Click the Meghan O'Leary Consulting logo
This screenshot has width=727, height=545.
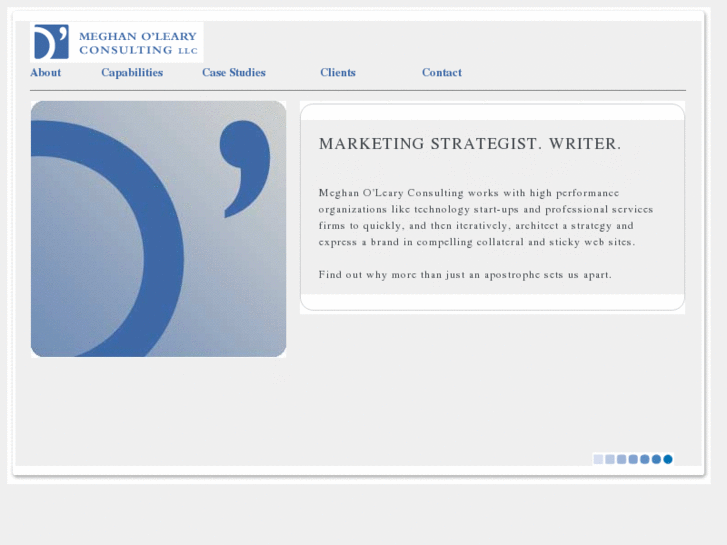tap(116, 42)
